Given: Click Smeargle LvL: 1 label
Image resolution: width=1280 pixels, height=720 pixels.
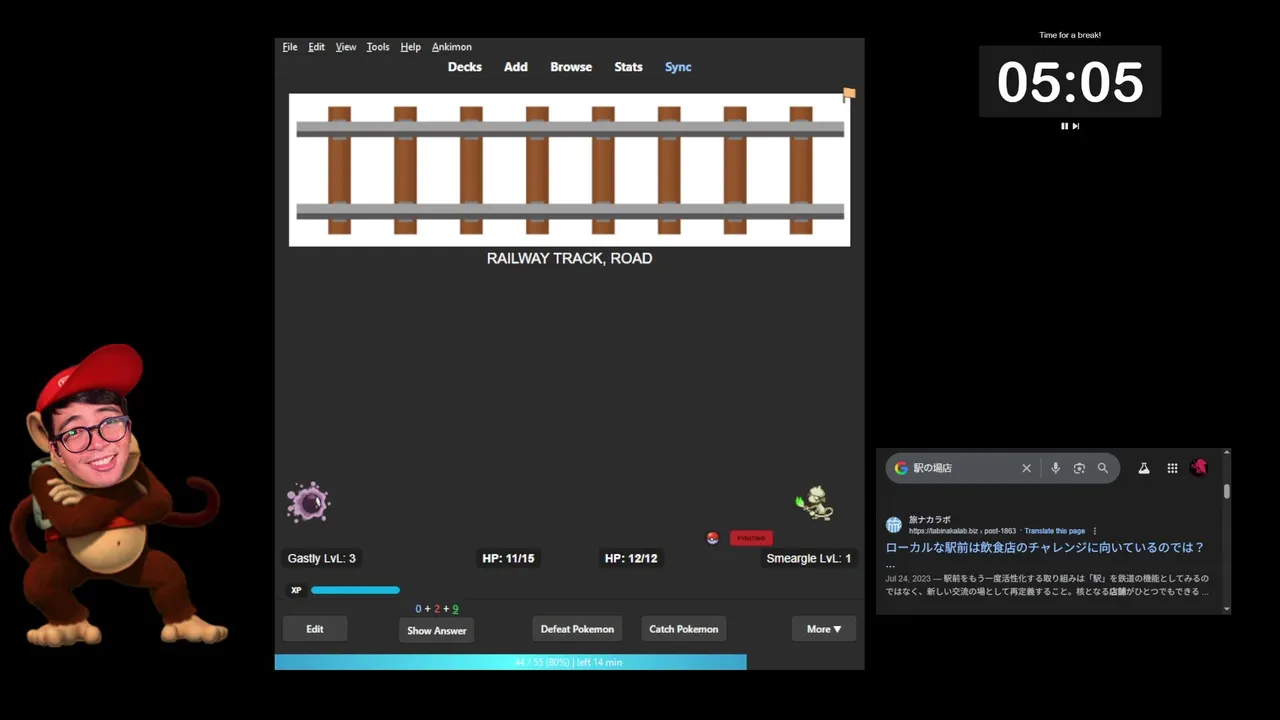Looking at the screenshot, I should 808,558.
